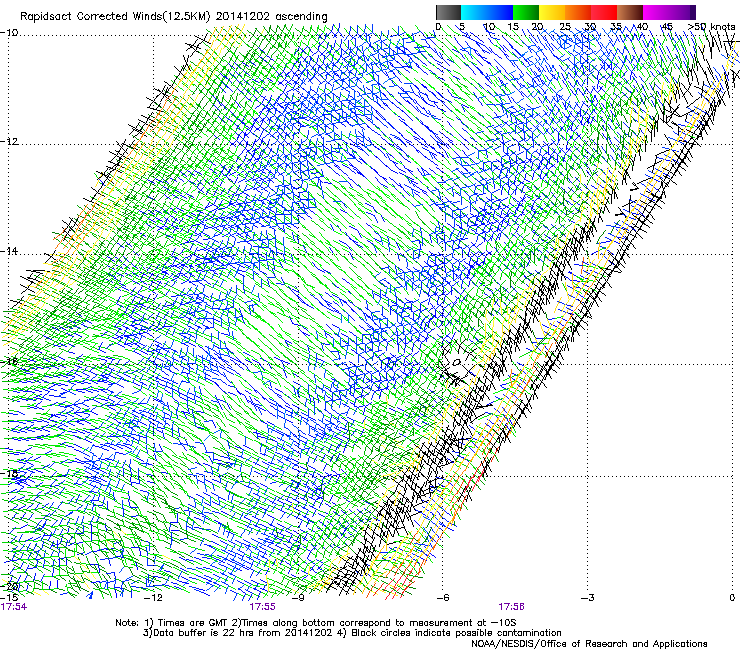Image resolution: width=740 pixels, height=650 pixels.
Task: Click the red 30-35 knots color swatch
Action: click(604, 12)
